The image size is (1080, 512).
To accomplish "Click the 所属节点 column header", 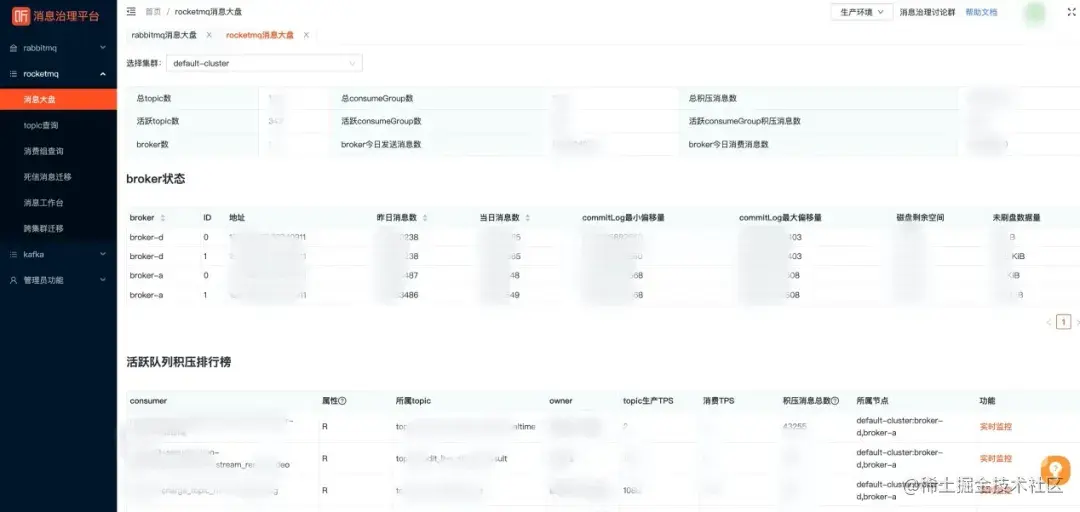I will coord(872,400).
